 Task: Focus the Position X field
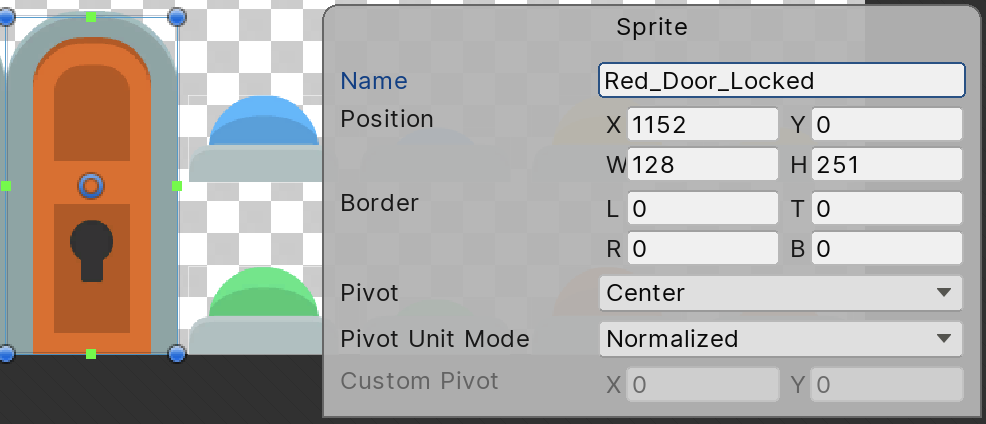point(702,124)
